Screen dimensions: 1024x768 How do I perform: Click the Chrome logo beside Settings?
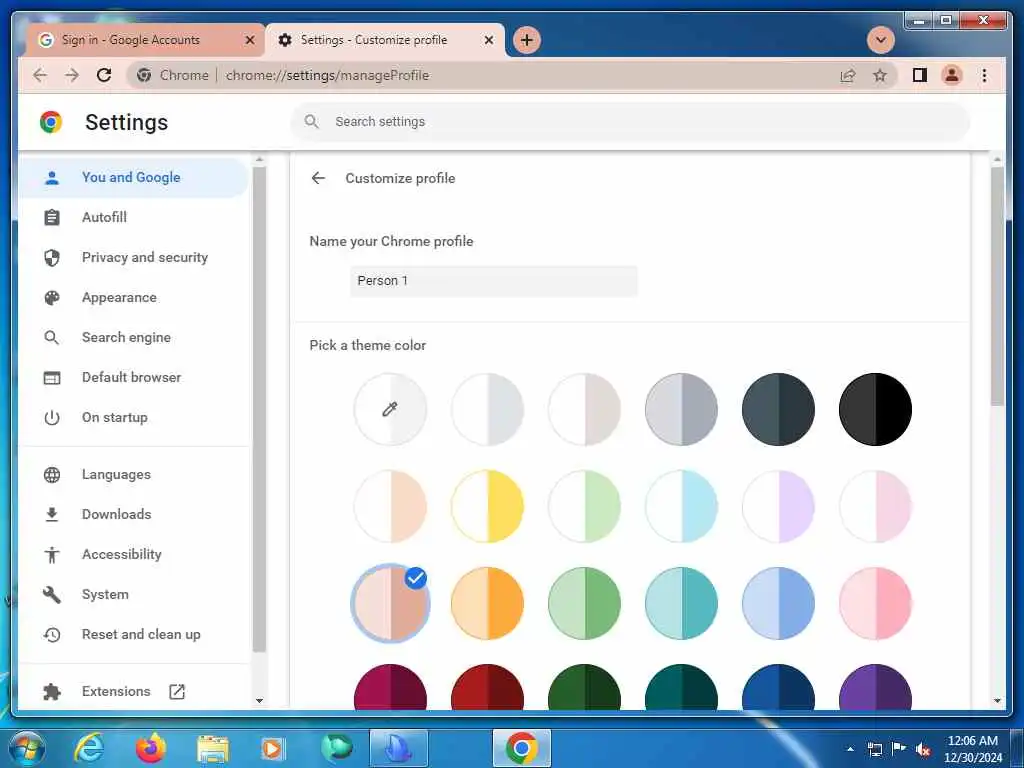coord(51,122)
